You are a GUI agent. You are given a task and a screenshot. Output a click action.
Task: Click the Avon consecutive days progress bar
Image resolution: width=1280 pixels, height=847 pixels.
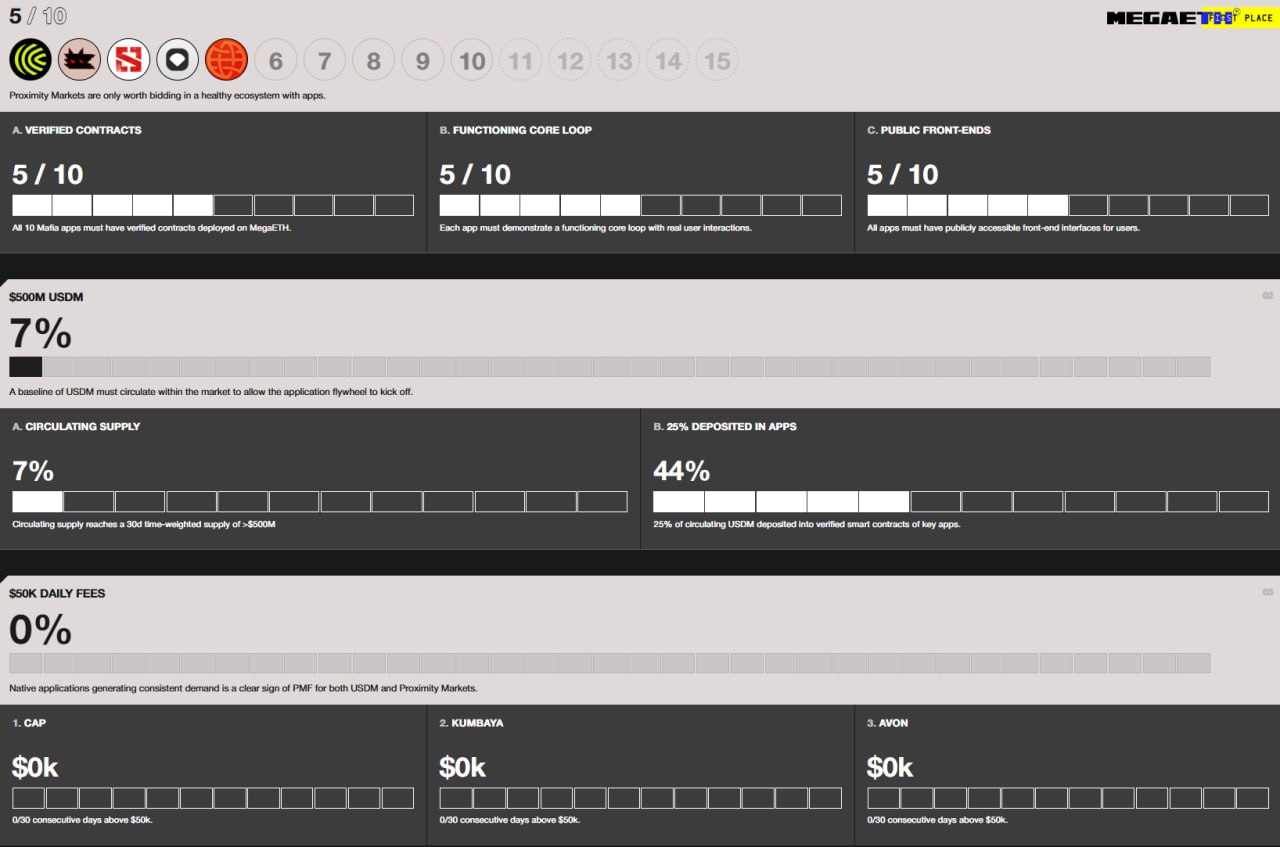1068,798
